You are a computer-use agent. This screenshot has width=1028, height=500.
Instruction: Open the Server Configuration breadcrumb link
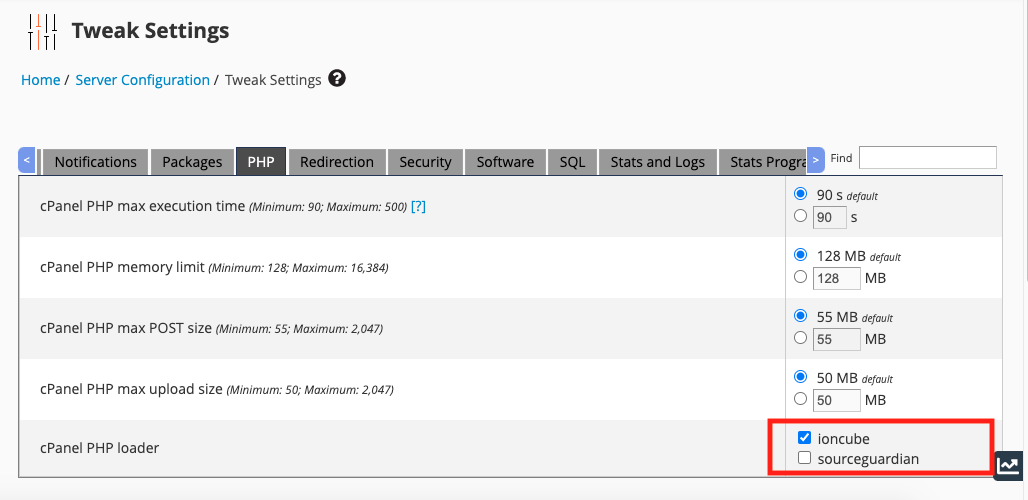click(x=143, y=80)
